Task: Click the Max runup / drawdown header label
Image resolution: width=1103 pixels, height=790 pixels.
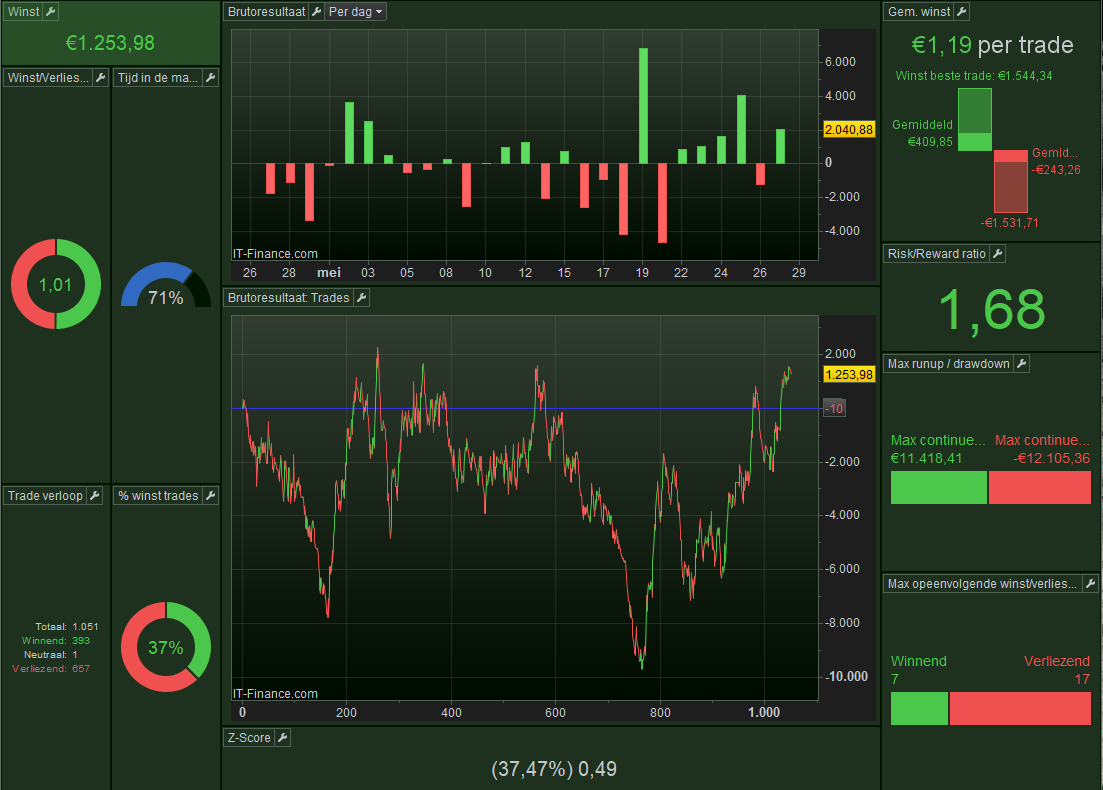Action: coord(948,364)
